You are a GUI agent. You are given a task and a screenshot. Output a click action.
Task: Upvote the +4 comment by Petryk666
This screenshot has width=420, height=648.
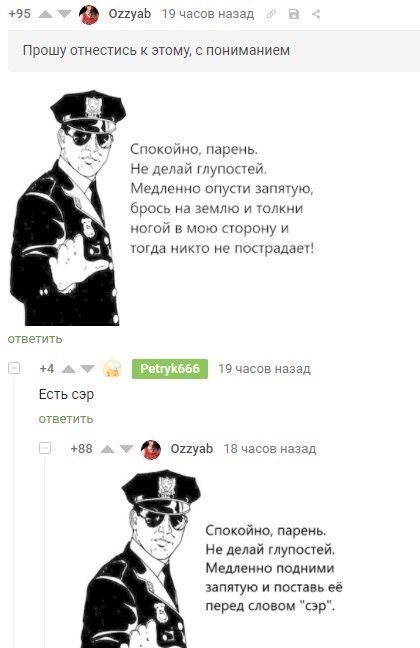69,369
